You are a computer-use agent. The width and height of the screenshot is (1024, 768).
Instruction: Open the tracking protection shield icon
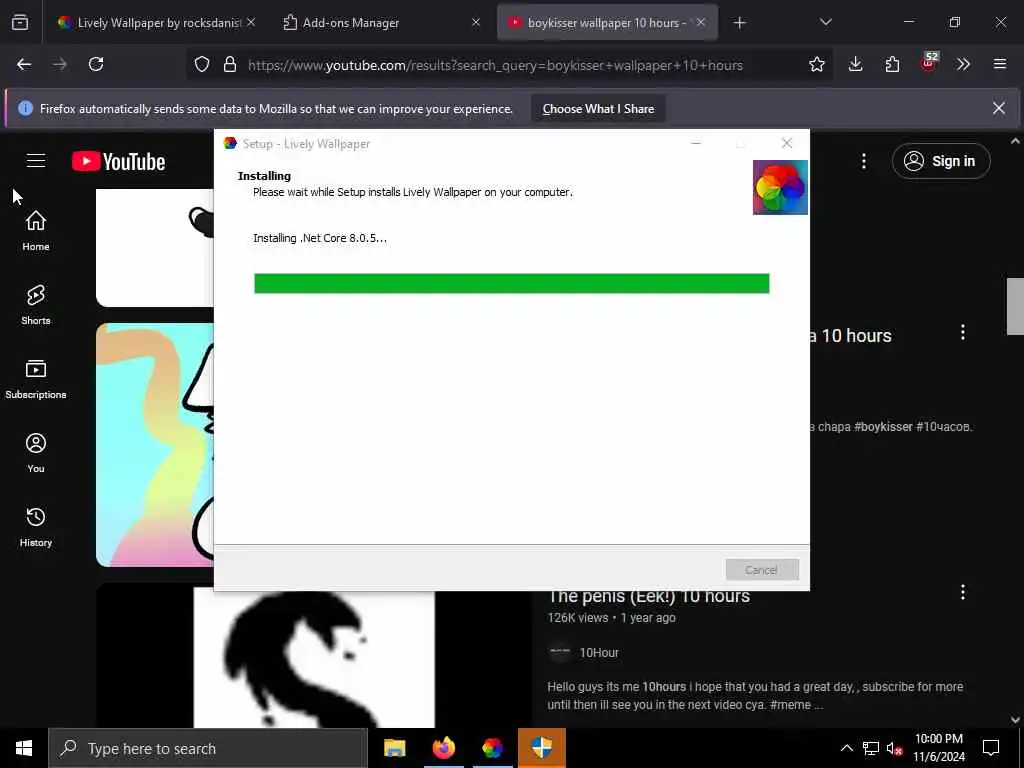click(x=202, y=65)
